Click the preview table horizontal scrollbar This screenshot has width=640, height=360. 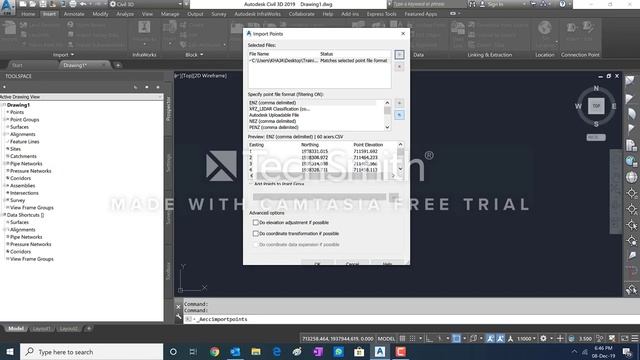322,176
